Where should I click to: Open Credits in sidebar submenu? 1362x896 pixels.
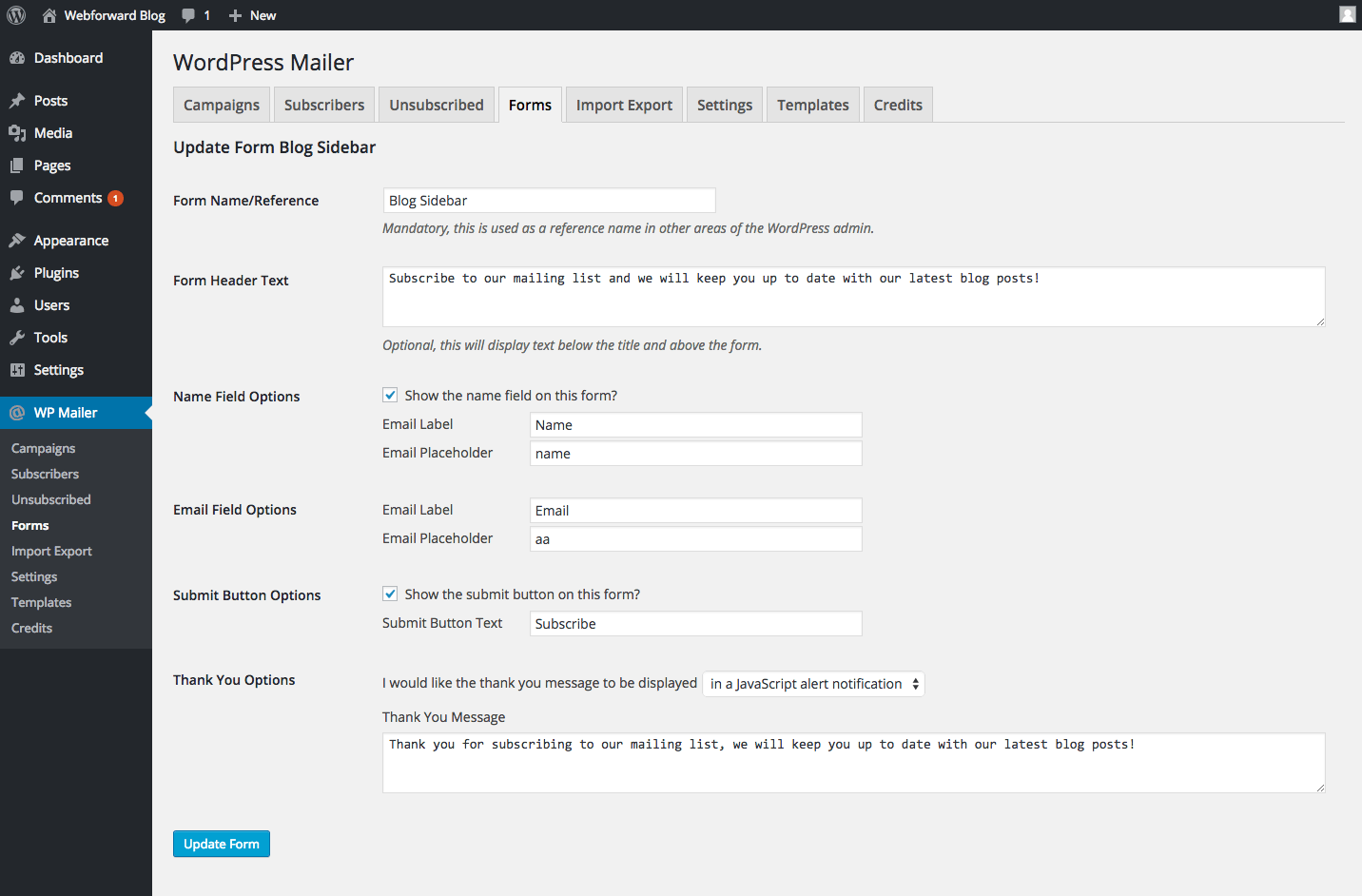pos(32,628)
